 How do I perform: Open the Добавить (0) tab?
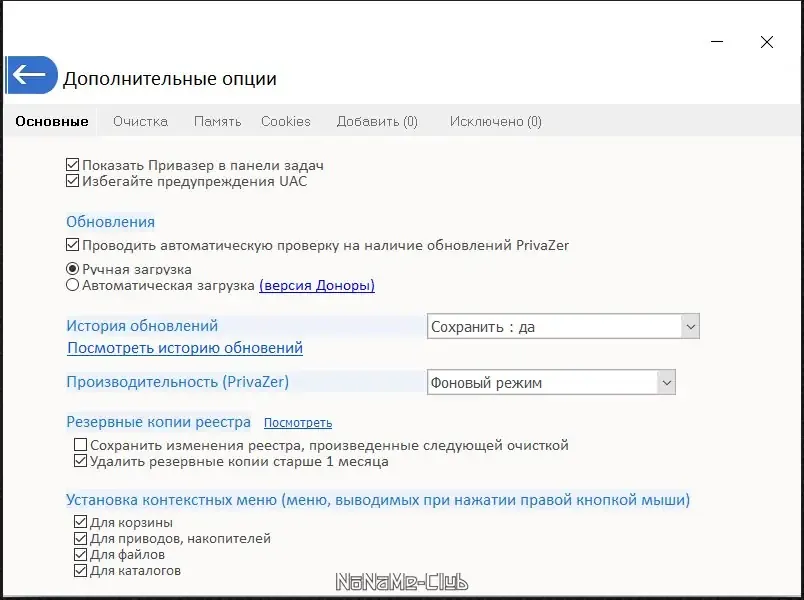[377, 122]
